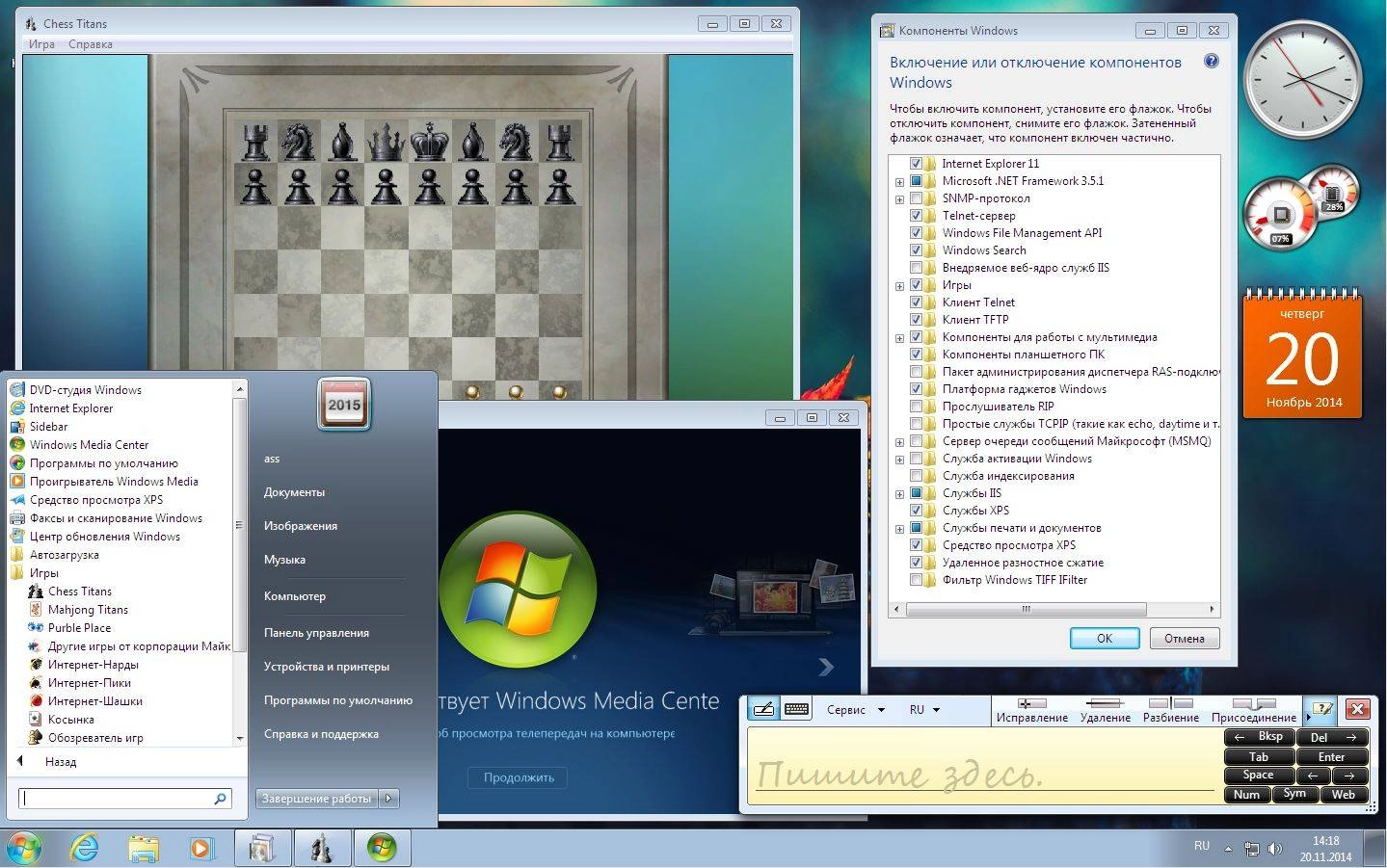
Task: Expand the Игры component node
Action: pyautogui.click(x=899, y=286)
